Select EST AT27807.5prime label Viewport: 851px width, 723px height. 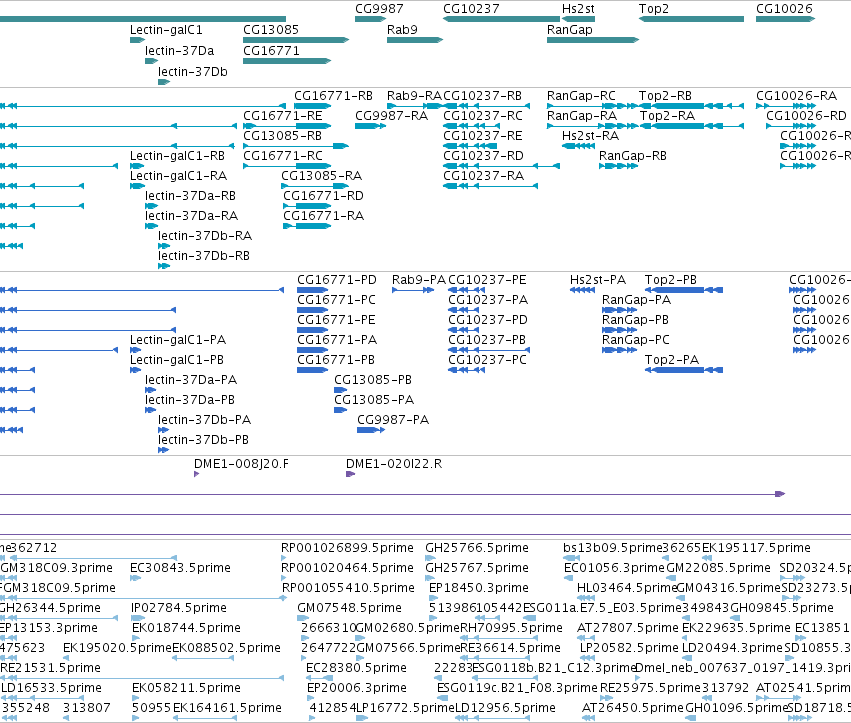[x=627, y=629]
